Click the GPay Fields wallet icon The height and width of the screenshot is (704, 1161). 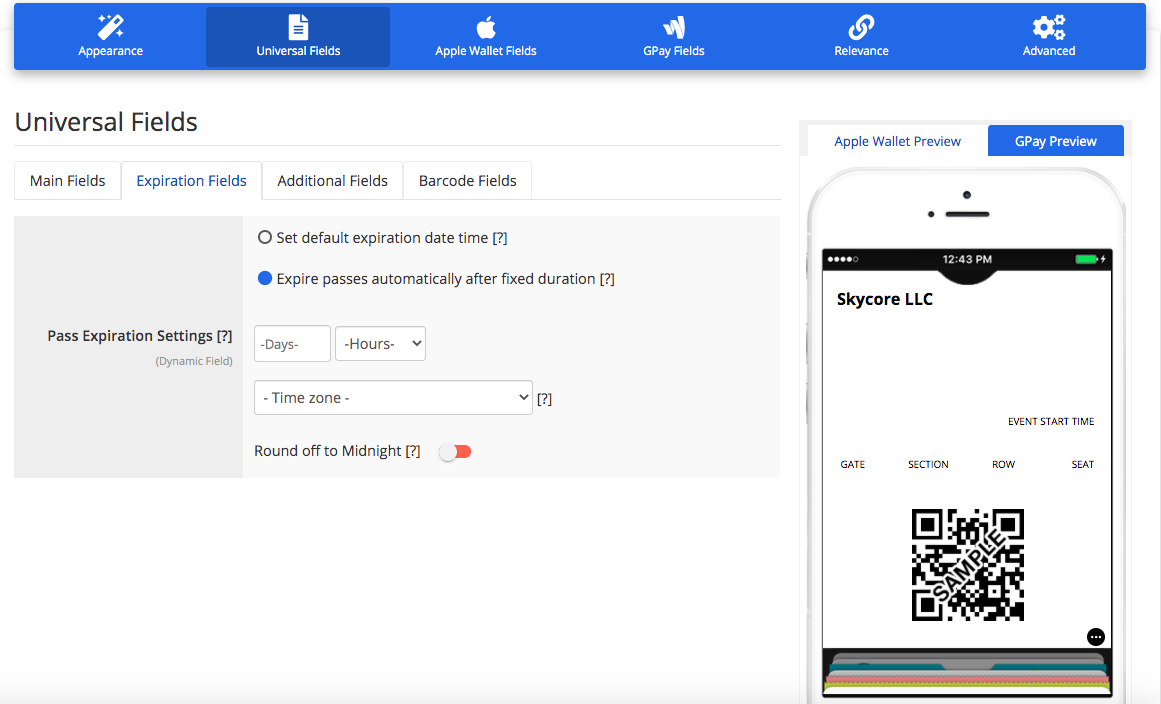tap(674, 27)
